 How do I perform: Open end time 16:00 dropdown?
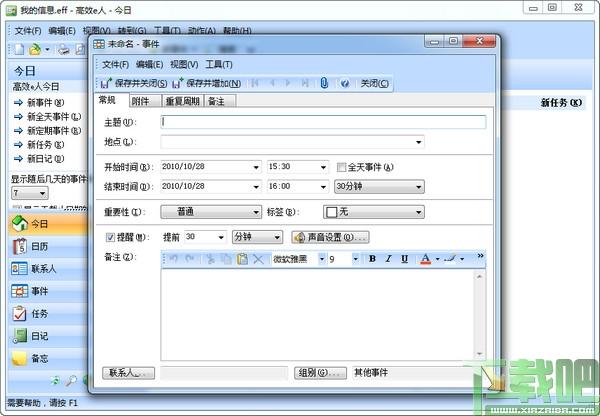point(323,187)
